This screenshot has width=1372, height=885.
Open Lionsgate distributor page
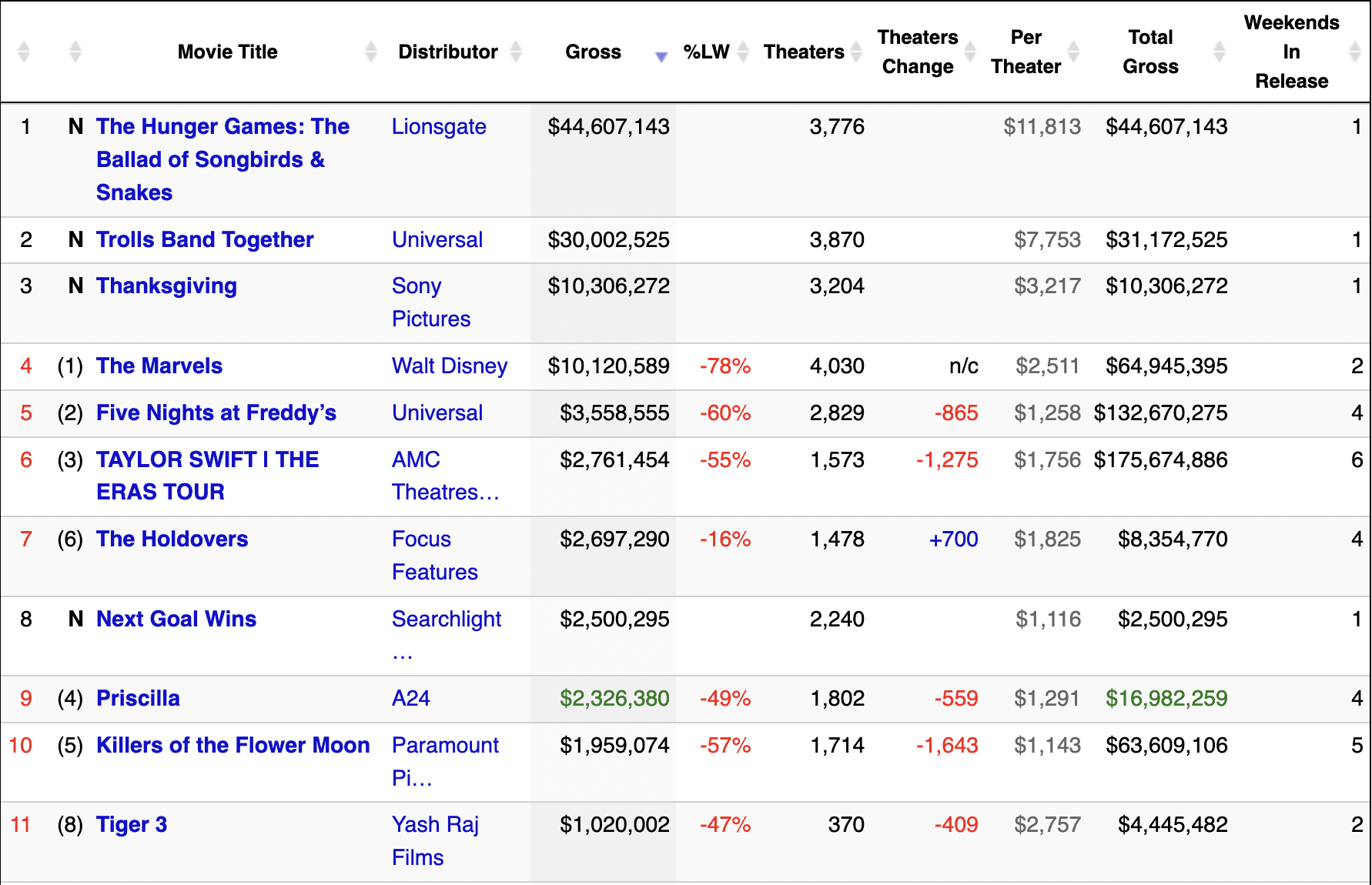click(x=439, y=127)
